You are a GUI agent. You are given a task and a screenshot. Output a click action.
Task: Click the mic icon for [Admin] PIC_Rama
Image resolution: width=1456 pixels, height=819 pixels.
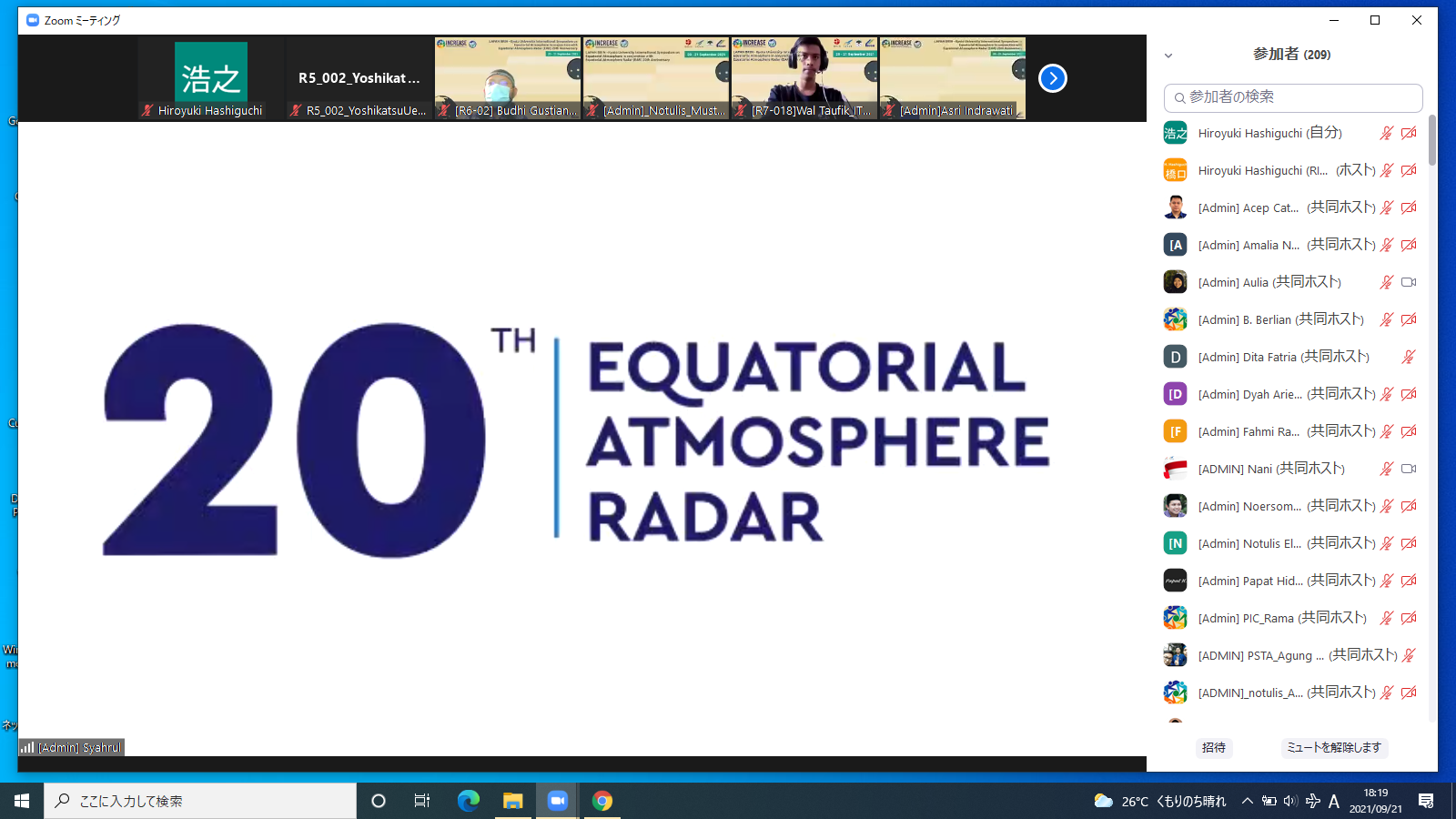pos(1386,618)
